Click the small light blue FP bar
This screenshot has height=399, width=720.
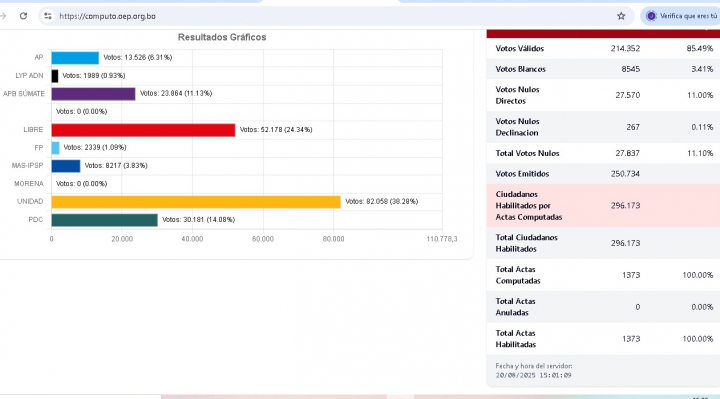(55, 148)
